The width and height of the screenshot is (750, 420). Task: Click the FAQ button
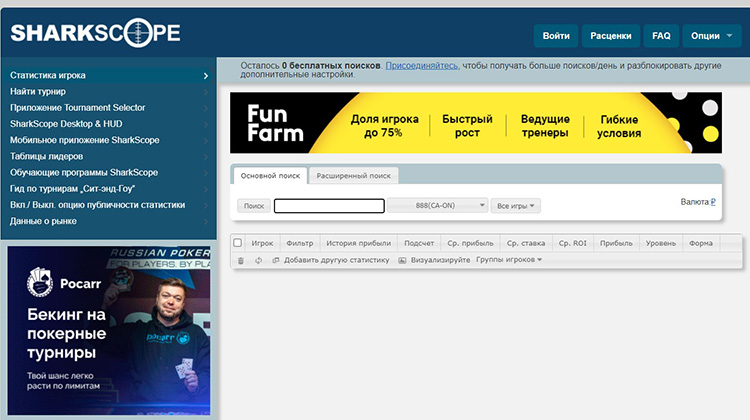click(661, 36)
